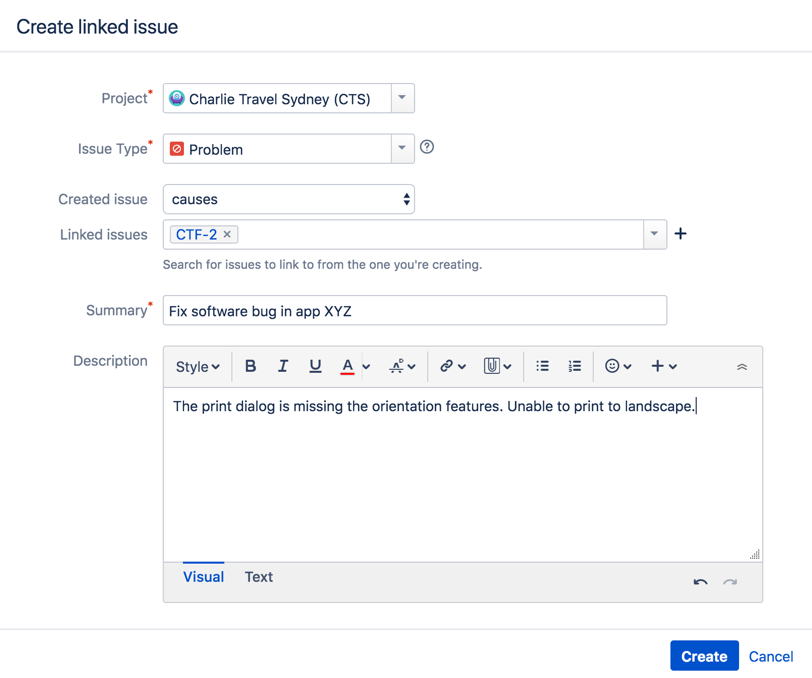Screen dimensions: 812x678
Task: Cancel creating the linked issue
Action: pyautogui.click(x=771, y=656)
